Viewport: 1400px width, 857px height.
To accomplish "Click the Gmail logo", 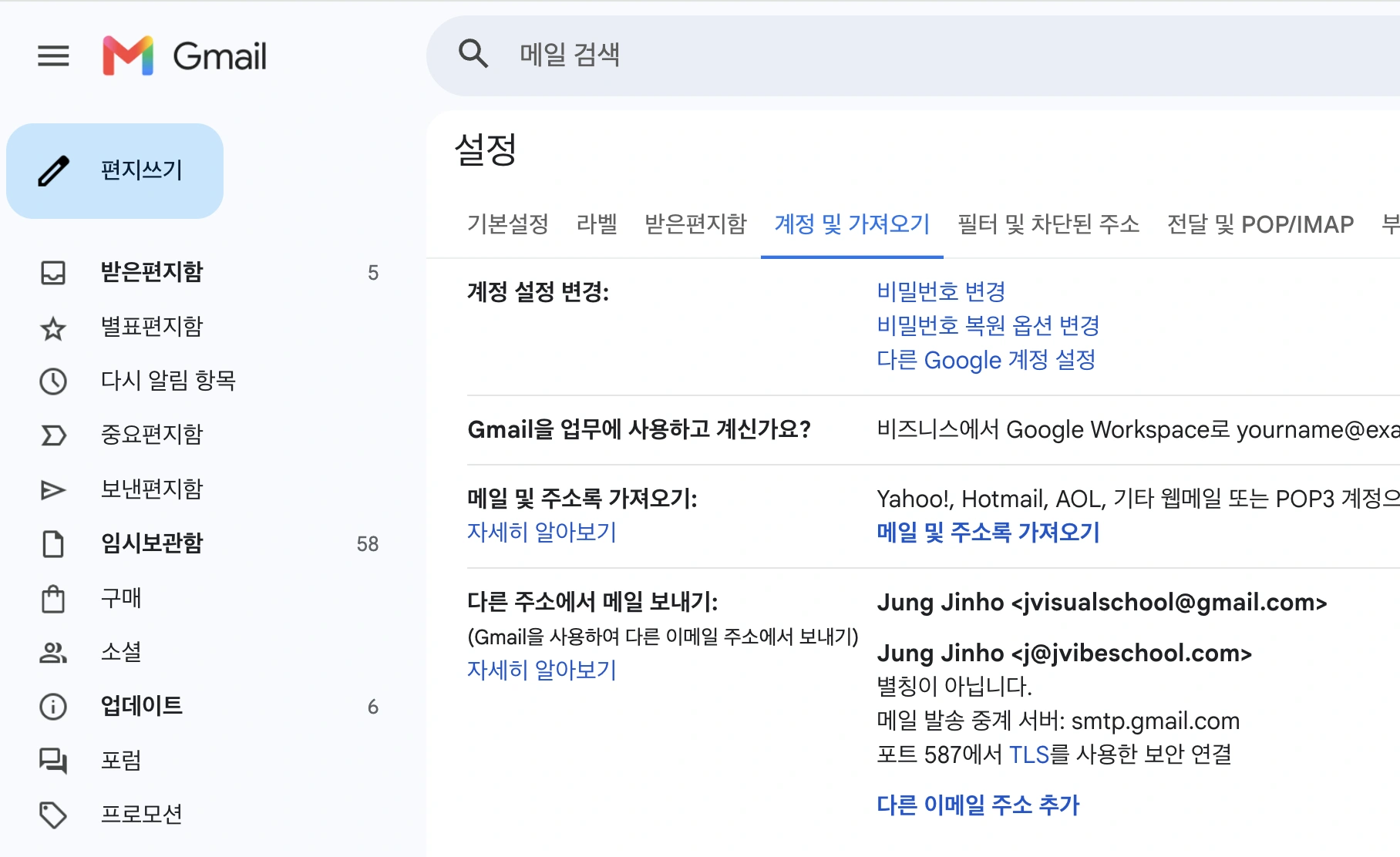I will (x=185, y=56).
